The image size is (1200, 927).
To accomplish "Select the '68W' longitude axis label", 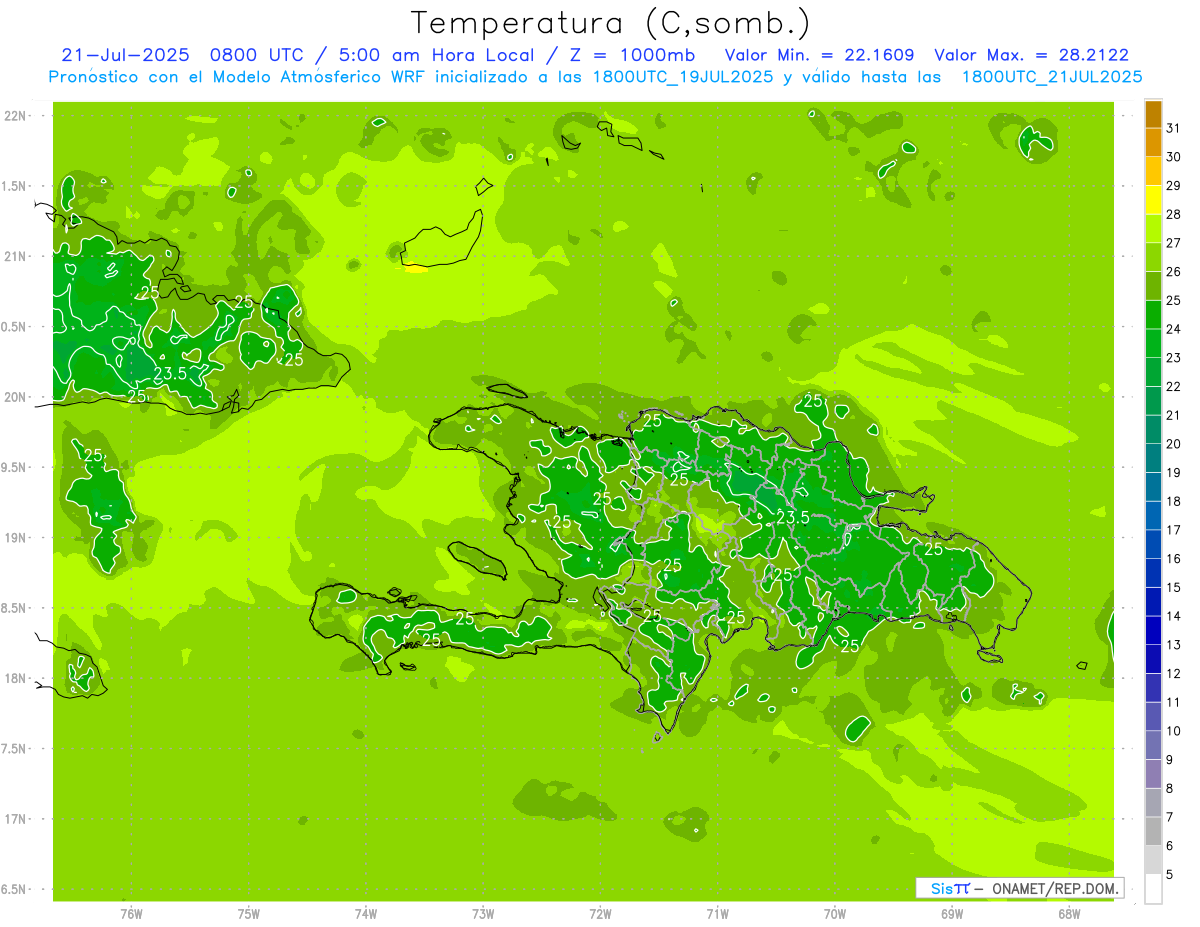I will (1069, 913).
